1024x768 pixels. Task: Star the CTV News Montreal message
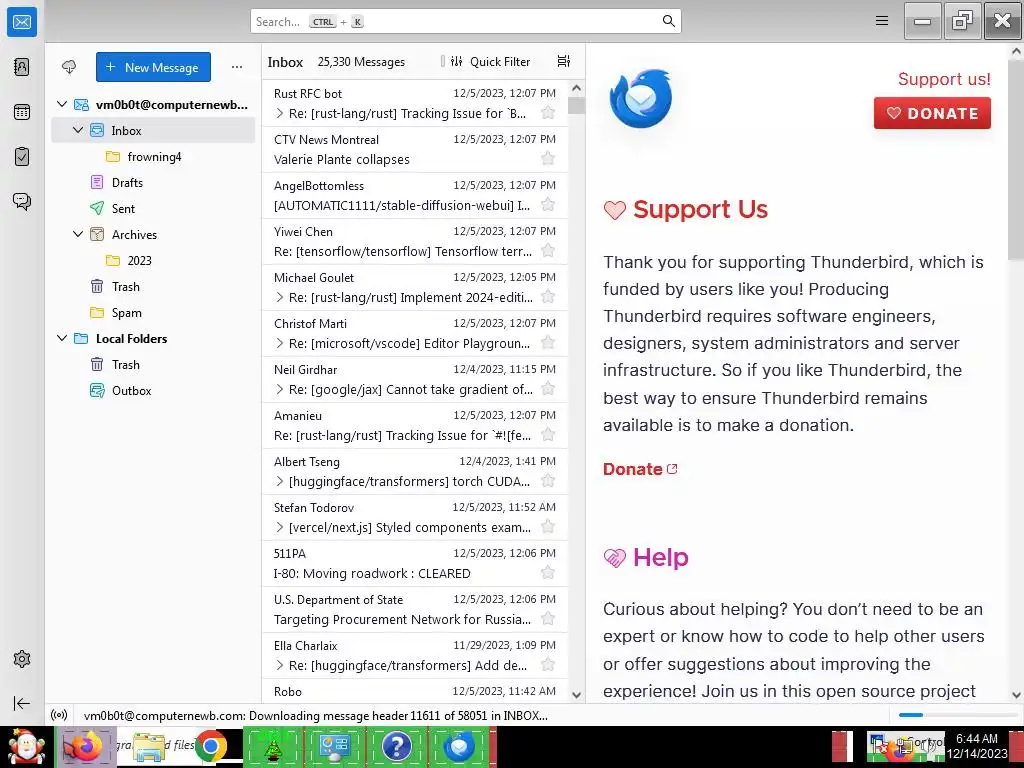pyautogui.click(x=548, y=159)
